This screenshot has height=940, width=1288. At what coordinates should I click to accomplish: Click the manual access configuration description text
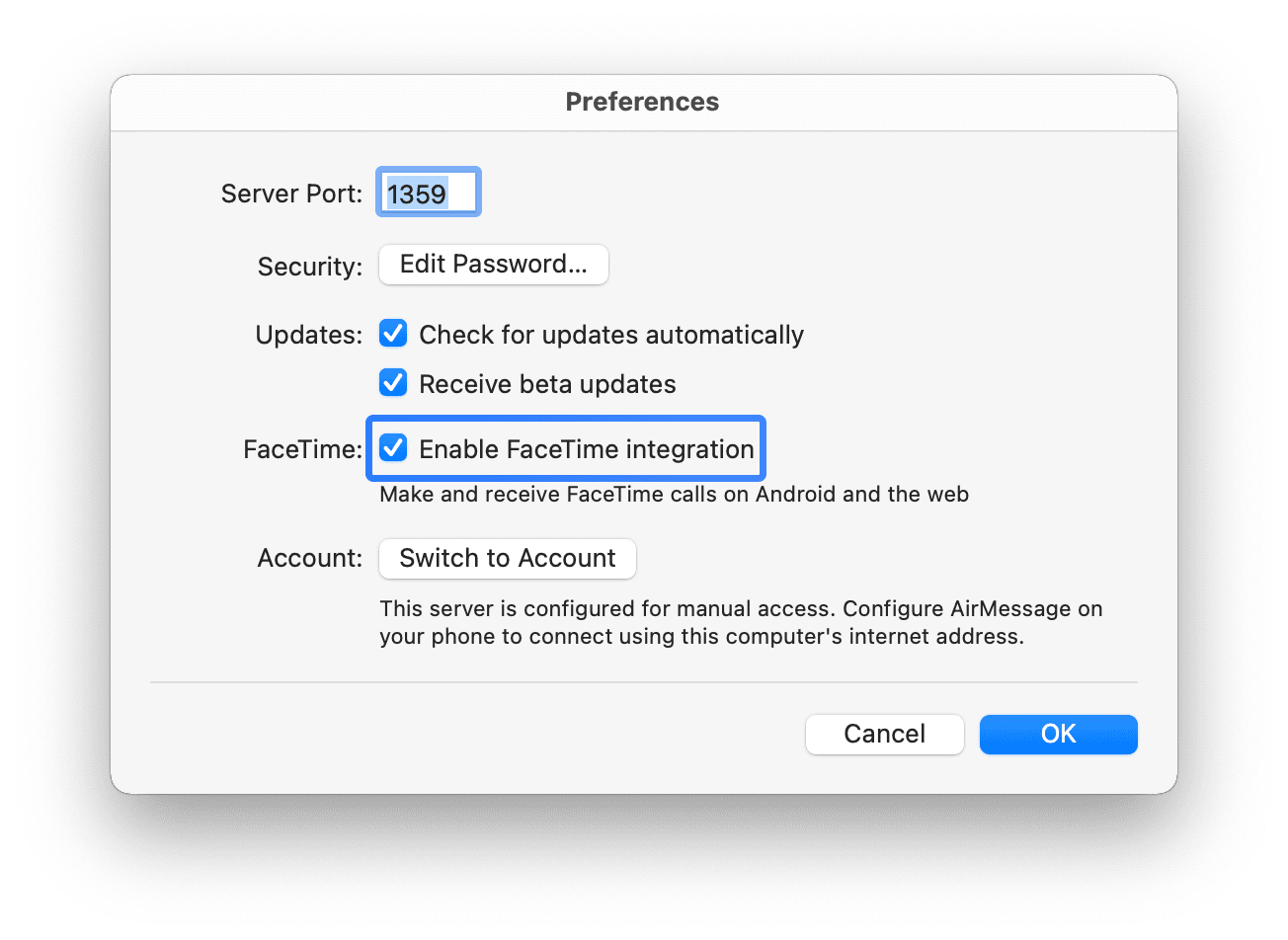741,622
